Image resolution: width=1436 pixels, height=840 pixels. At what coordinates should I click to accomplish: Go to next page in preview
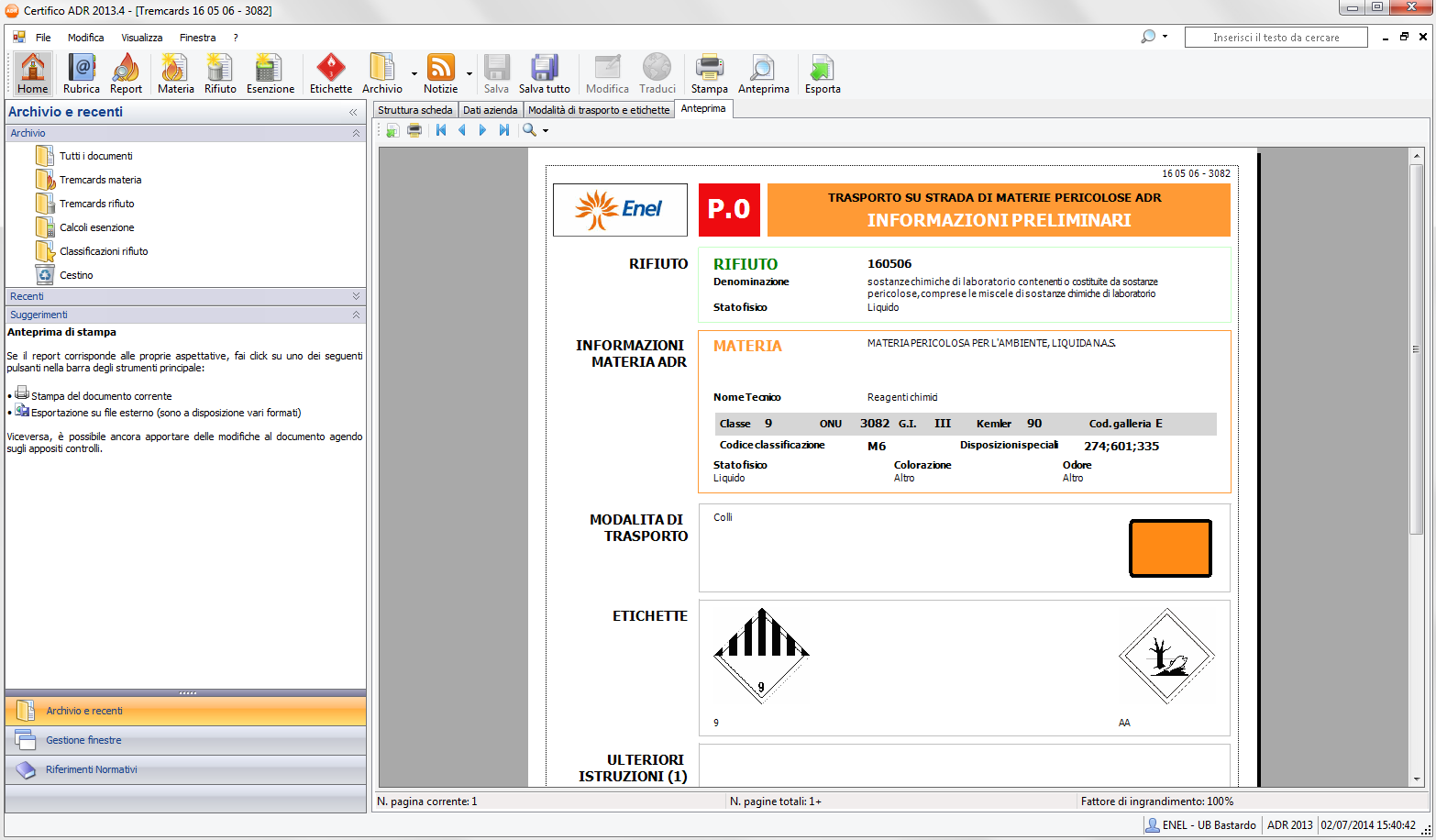click(x=482, y=130)
